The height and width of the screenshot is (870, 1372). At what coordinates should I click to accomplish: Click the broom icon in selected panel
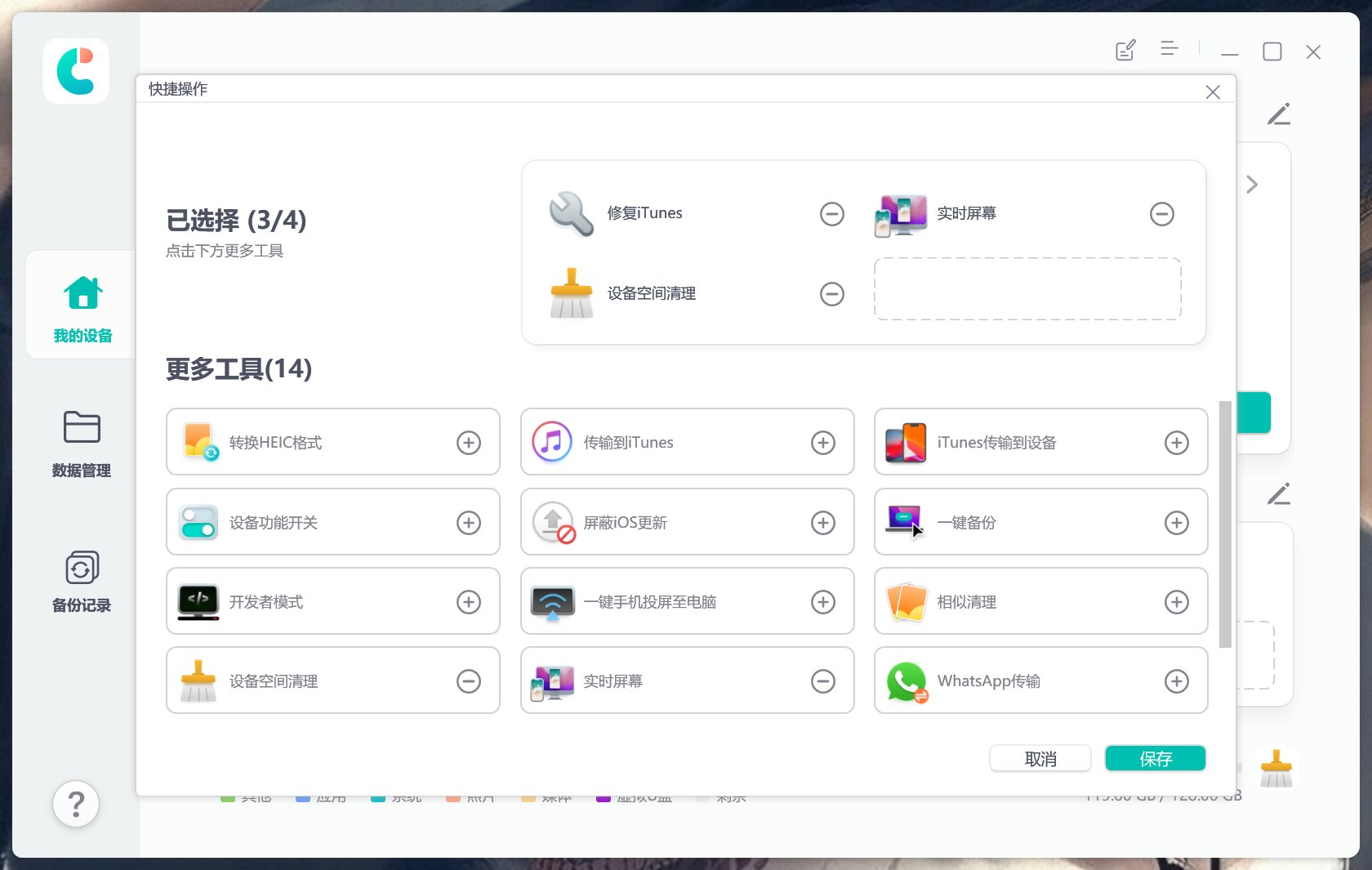coord(571,293)
